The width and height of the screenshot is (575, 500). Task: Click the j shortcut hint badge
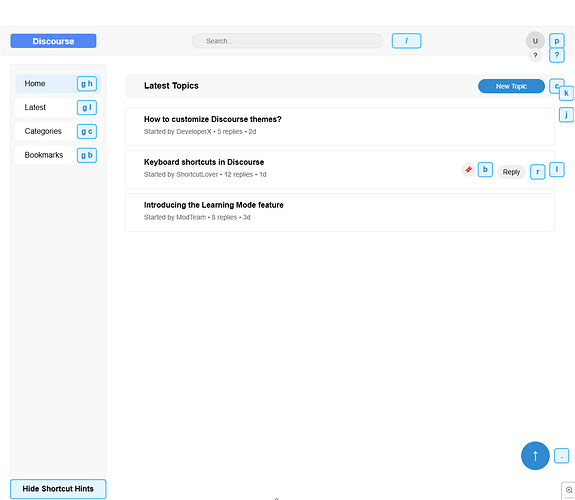[566, 115]
